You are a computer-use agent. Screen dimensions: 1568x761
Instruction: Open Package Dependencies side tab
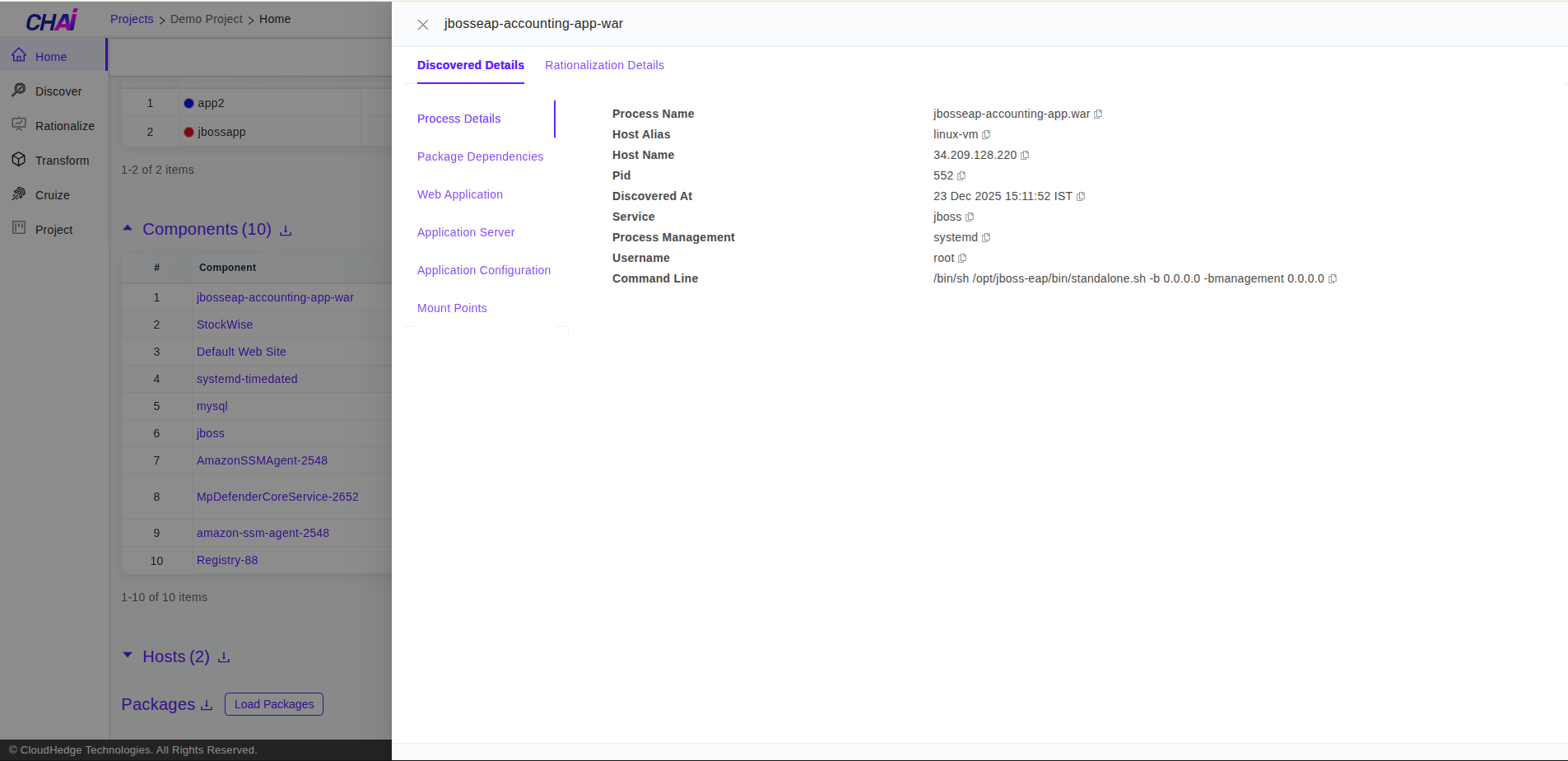480,156
